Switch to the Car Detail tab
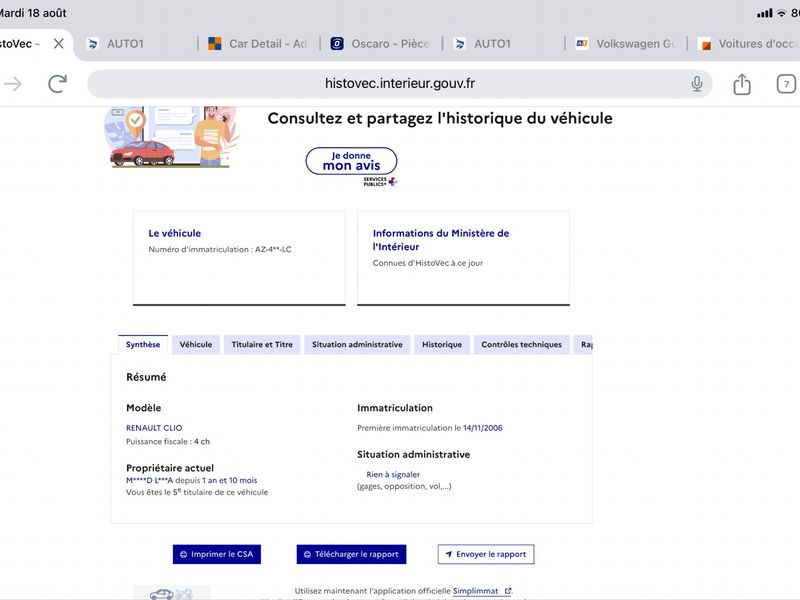Viewport: 800px width, 600px height. pos(259,44)
